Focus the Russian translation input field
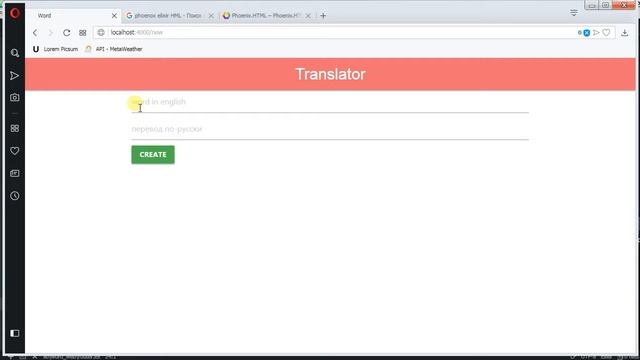The width and height of the screenshot is (640, 360). (330, 129)
